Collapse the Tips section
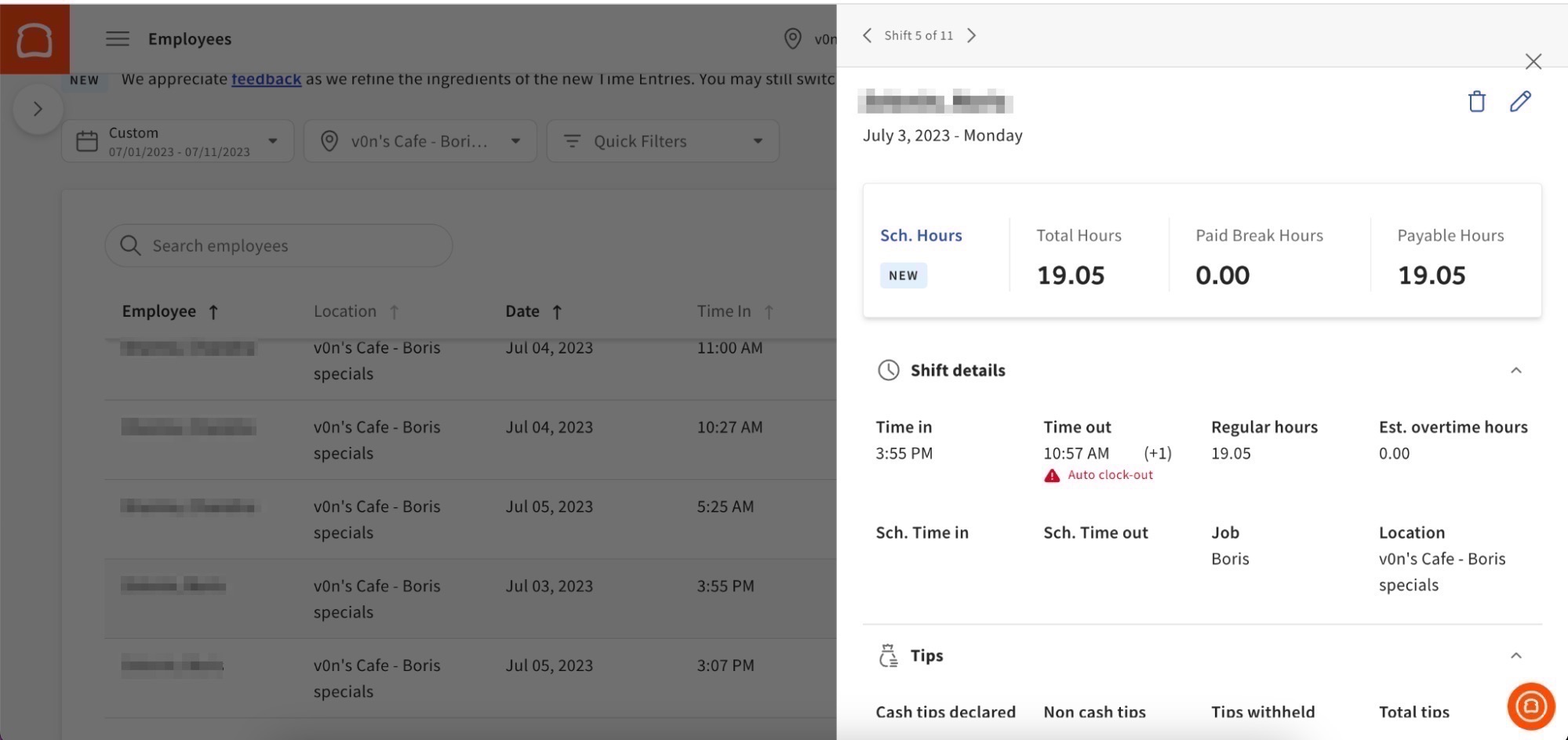 pos(1517,655)
